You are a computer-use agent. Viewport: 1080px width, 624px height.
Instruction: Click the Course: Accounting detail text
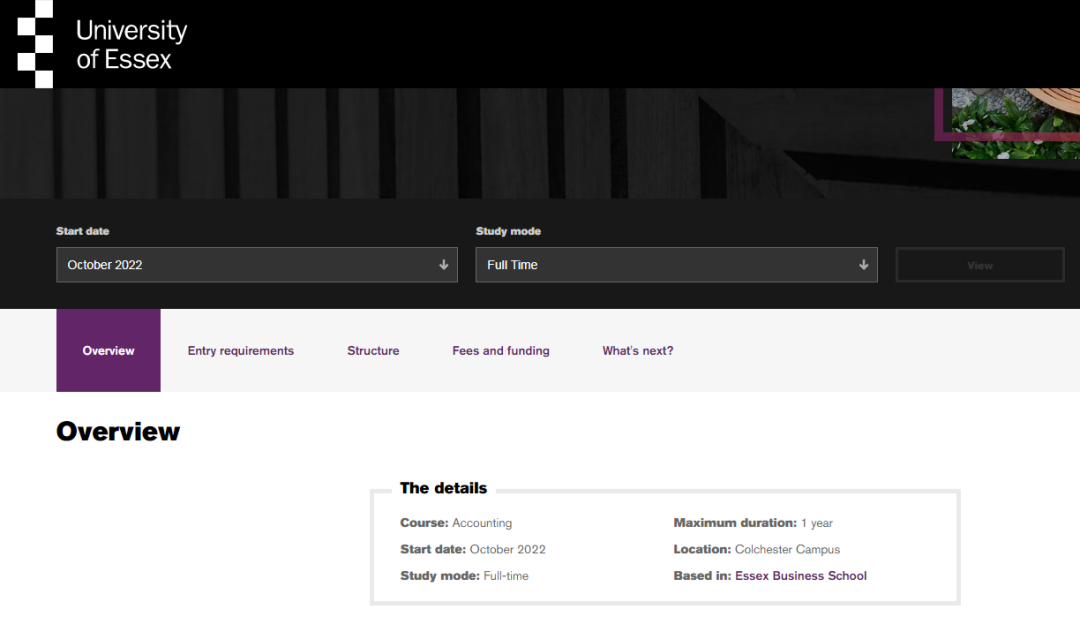click(x=456, y=523)
